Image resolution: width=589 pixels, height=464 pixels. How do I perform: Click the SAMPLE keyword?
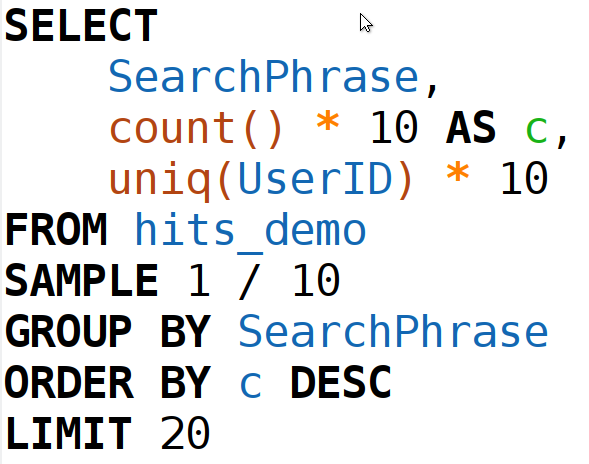(81, 280)
